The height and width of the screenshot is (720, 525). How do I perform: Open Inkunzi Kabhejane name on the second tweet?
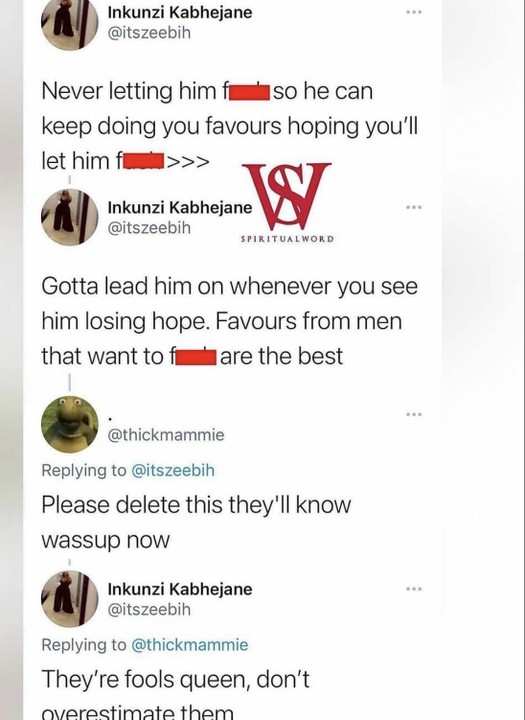click(180, 208)
